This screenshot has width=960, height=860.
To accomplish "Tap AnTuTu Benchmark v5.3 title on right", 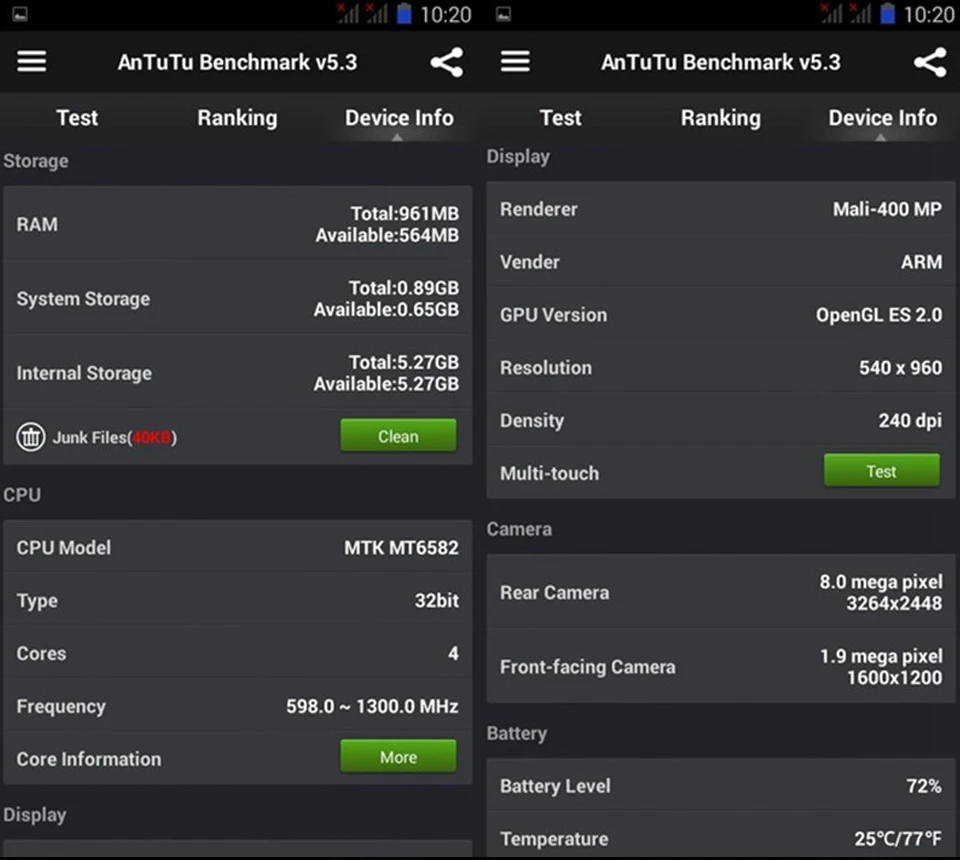I will pos(721,62).
